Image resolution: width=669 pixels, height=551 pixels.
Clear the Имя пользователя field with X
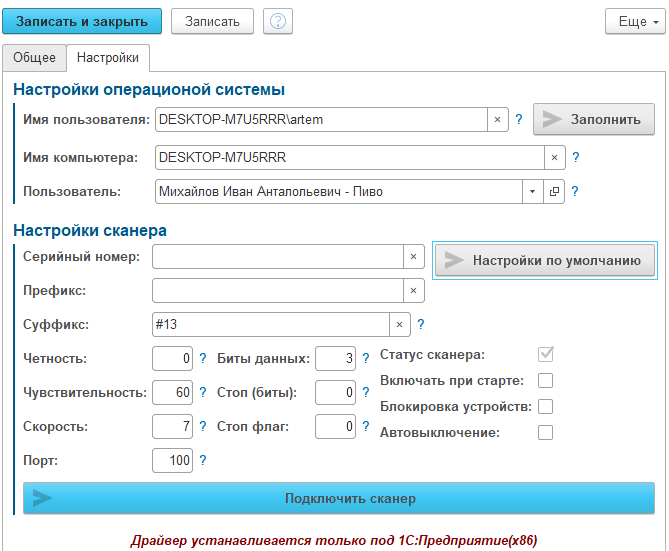click(x=497, y=120)
